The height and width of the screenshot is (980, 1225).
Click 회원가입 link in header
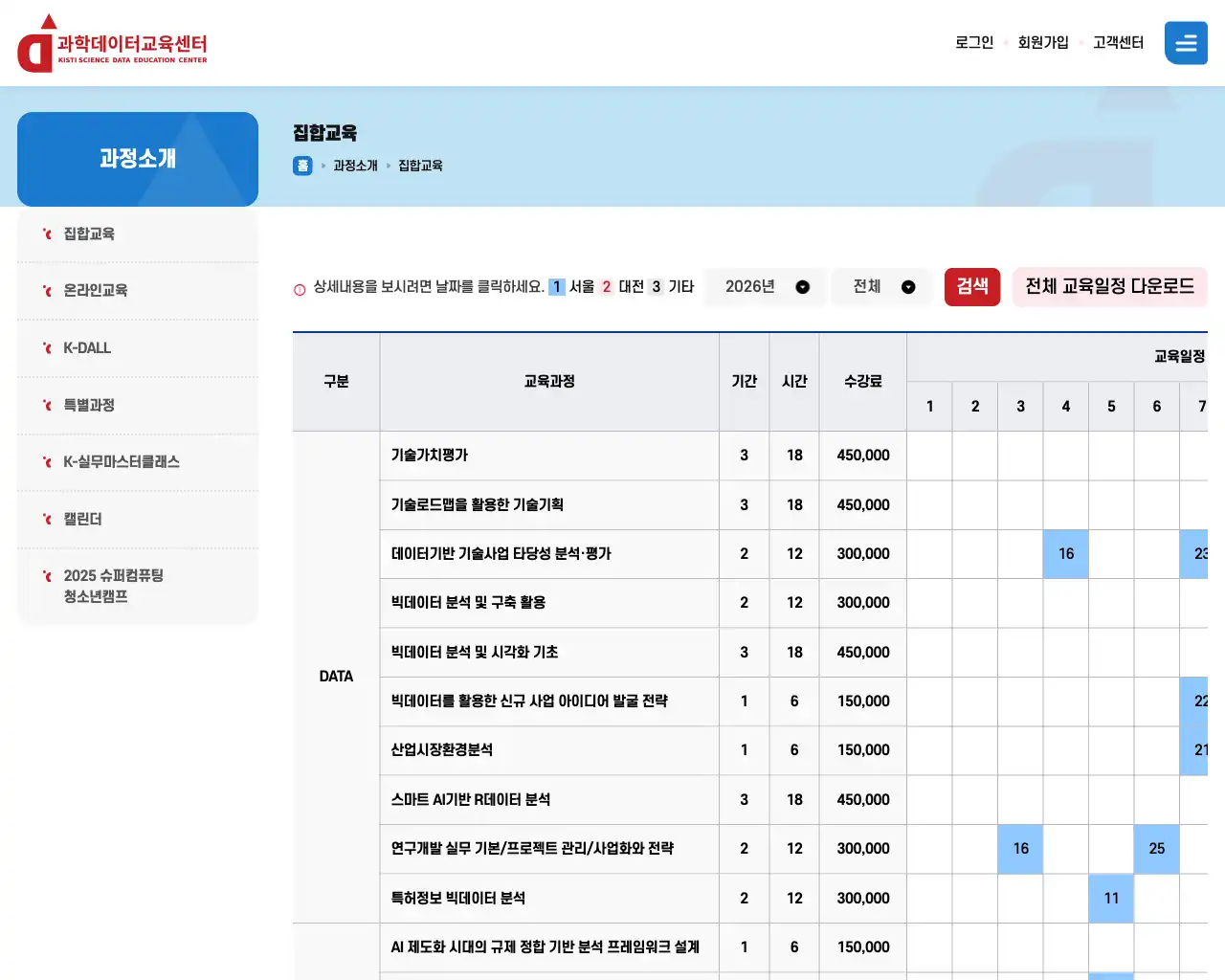pos(1043,43)
